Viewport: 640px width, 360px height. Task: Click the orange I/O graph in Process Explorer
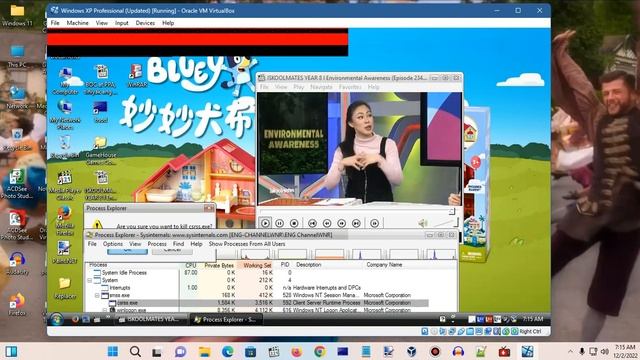tap(329, 254)
